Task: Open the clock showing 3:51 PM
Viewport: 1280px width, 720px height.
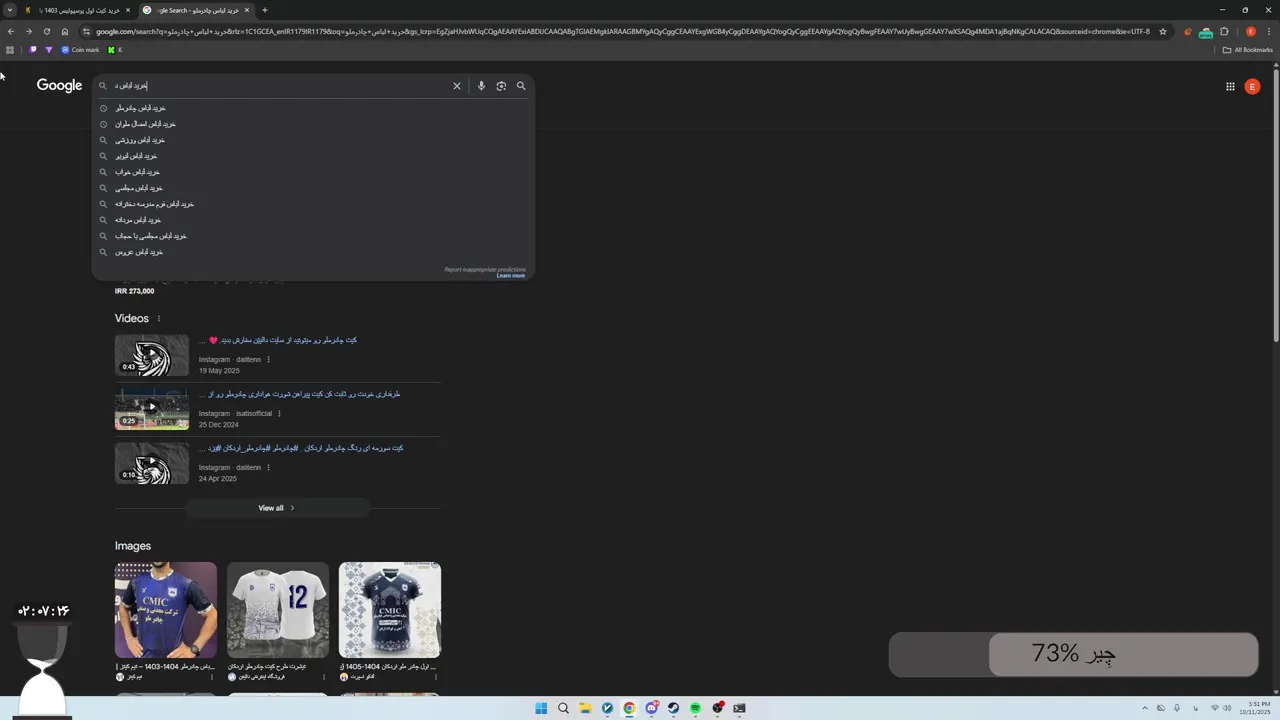Action: [1255, 708]
